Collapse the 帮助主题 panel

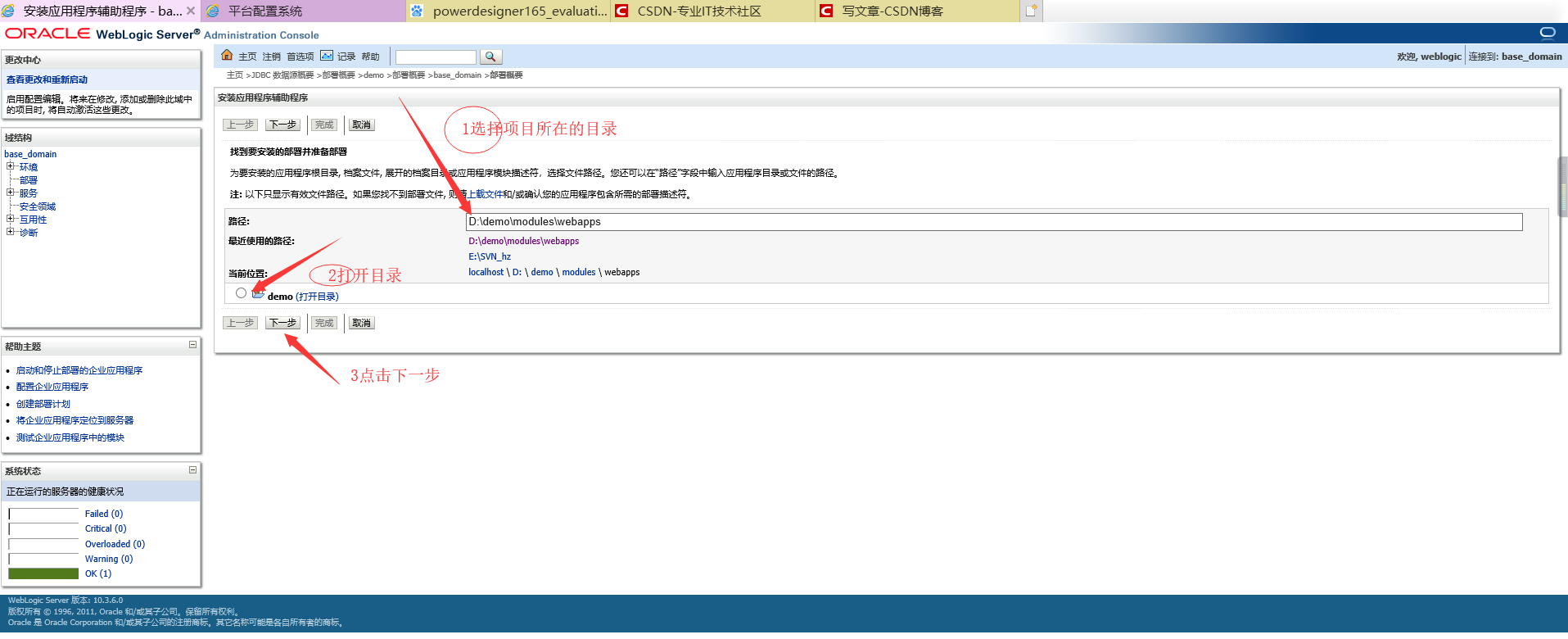point(192,345)
